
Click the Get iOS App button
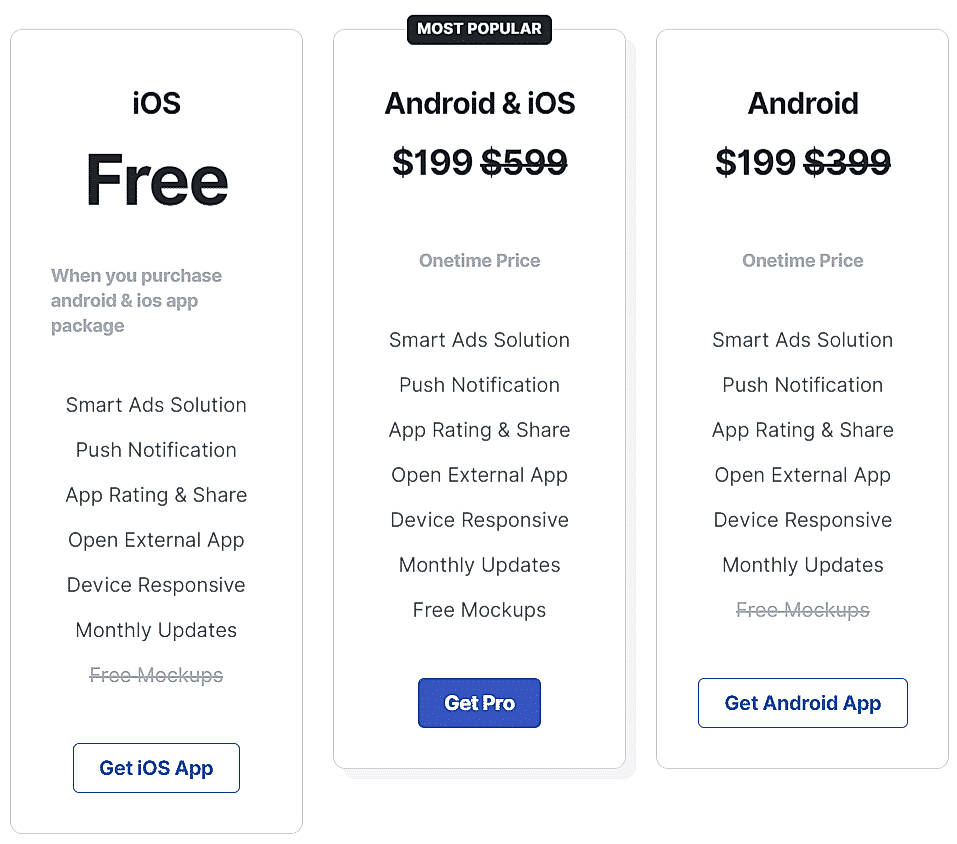[156, 768]
